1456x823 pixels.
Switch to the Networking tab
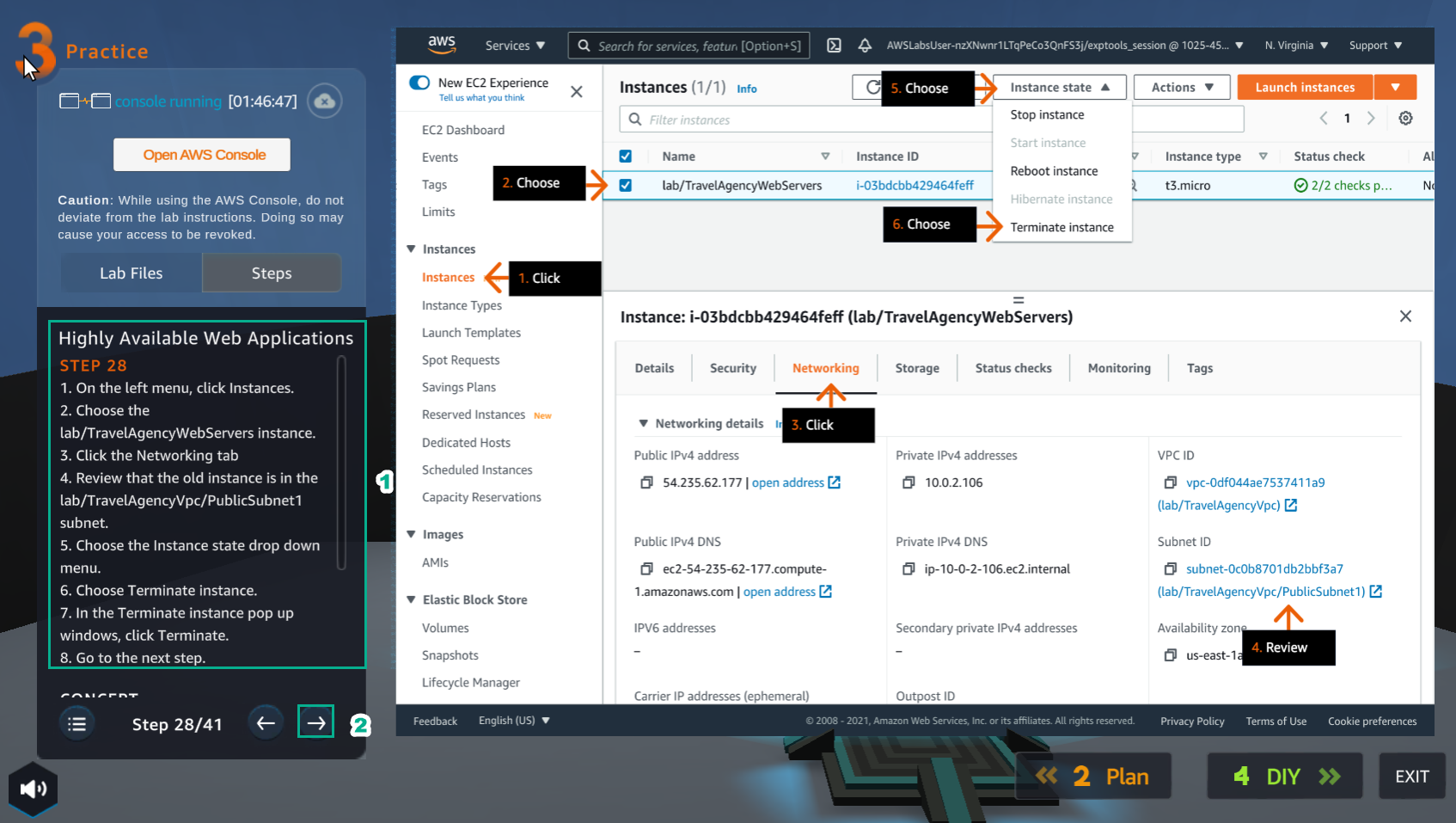(x=825, y=368)
